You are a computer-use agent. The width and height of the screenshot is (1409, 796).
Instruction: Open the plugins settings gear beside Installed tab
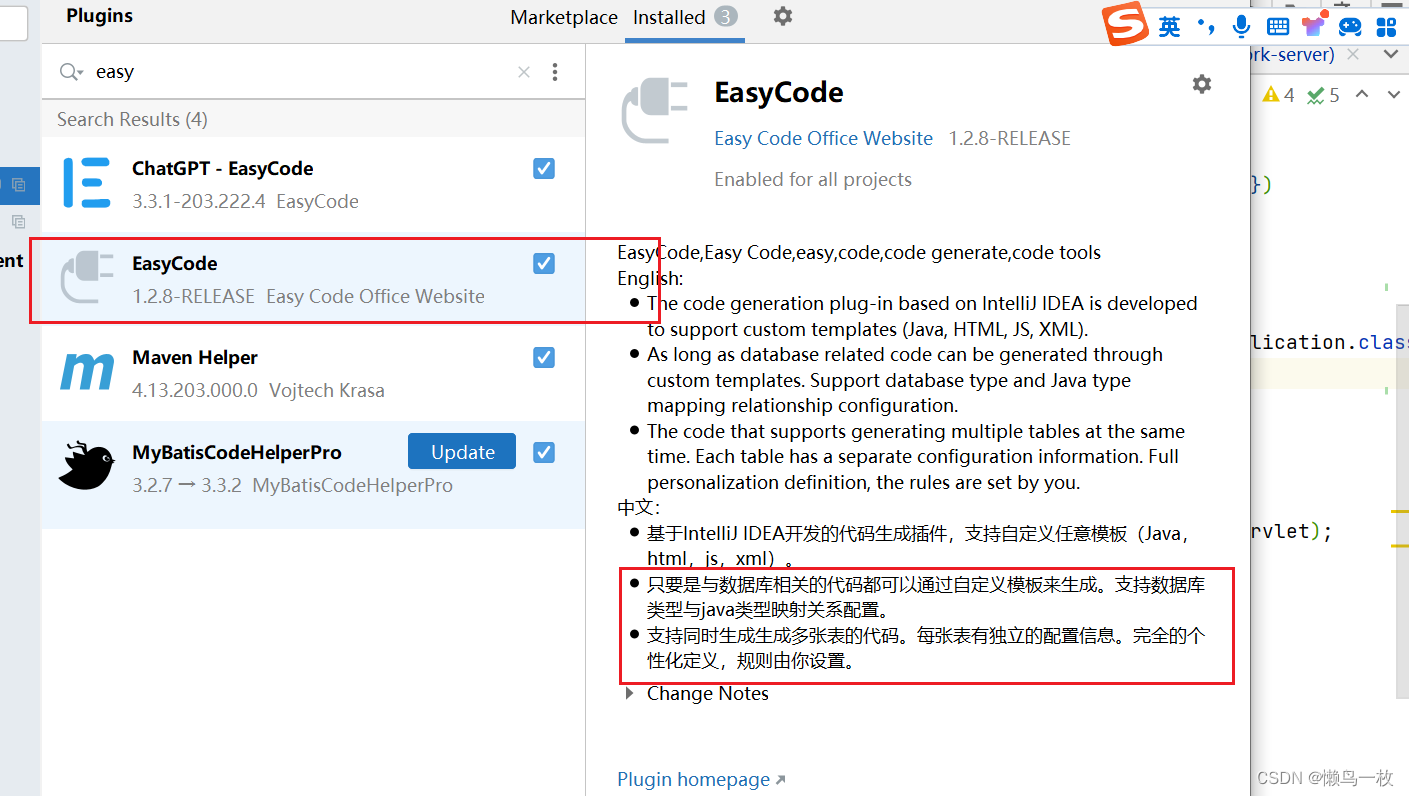(783, 16)
